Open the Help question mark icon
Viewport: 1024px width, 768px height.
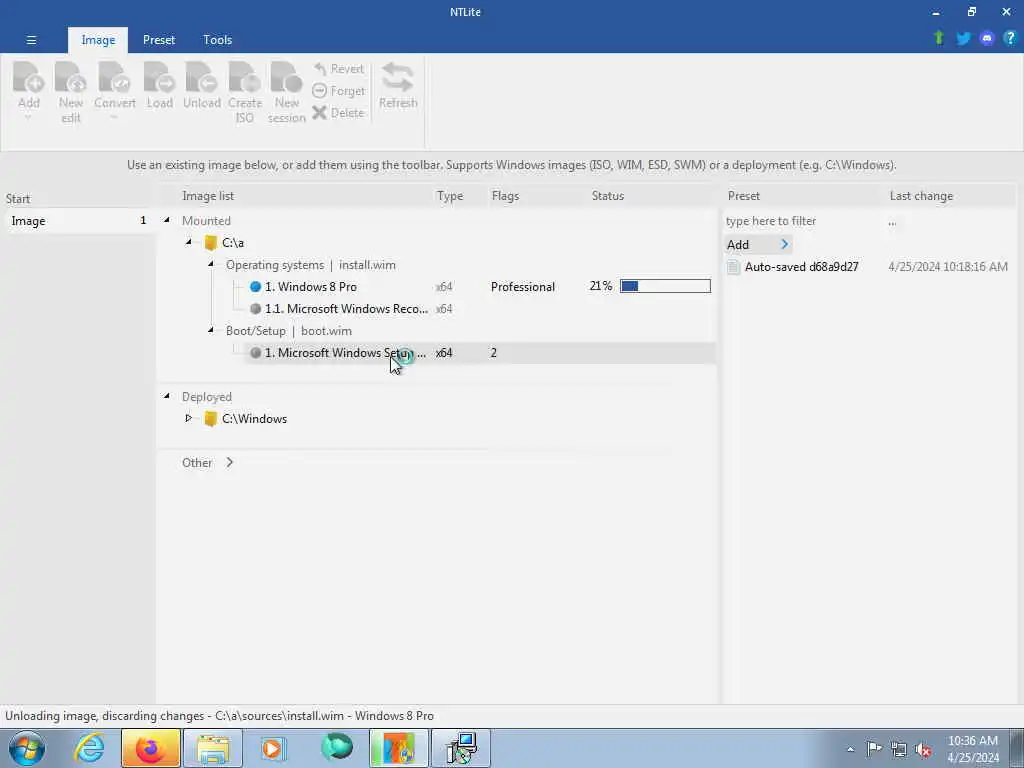(1010, 38)
